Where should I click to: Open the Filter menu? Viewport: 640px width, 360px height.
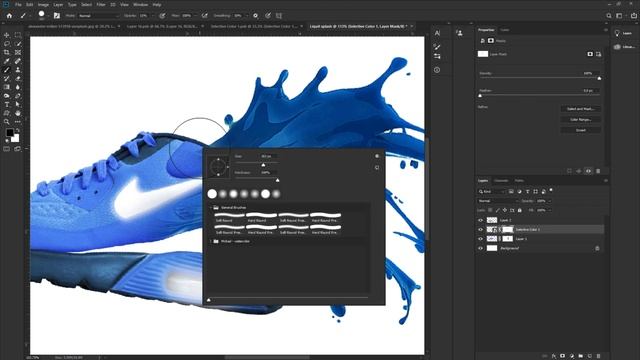point(101,4)
